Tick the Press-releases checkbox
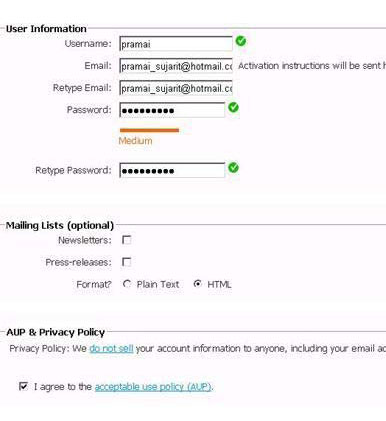 127,262
